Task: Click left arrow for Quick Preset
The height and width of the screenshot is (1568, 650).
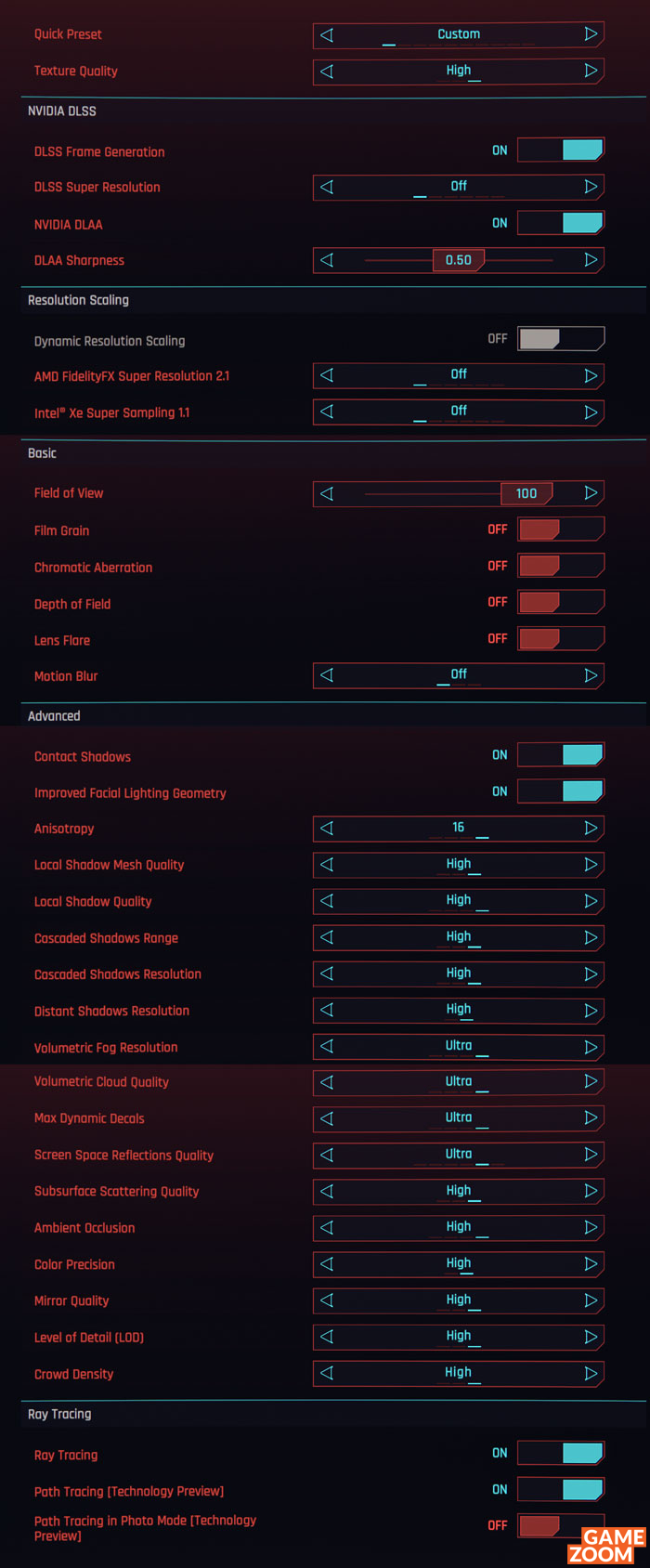Action: 327,34
